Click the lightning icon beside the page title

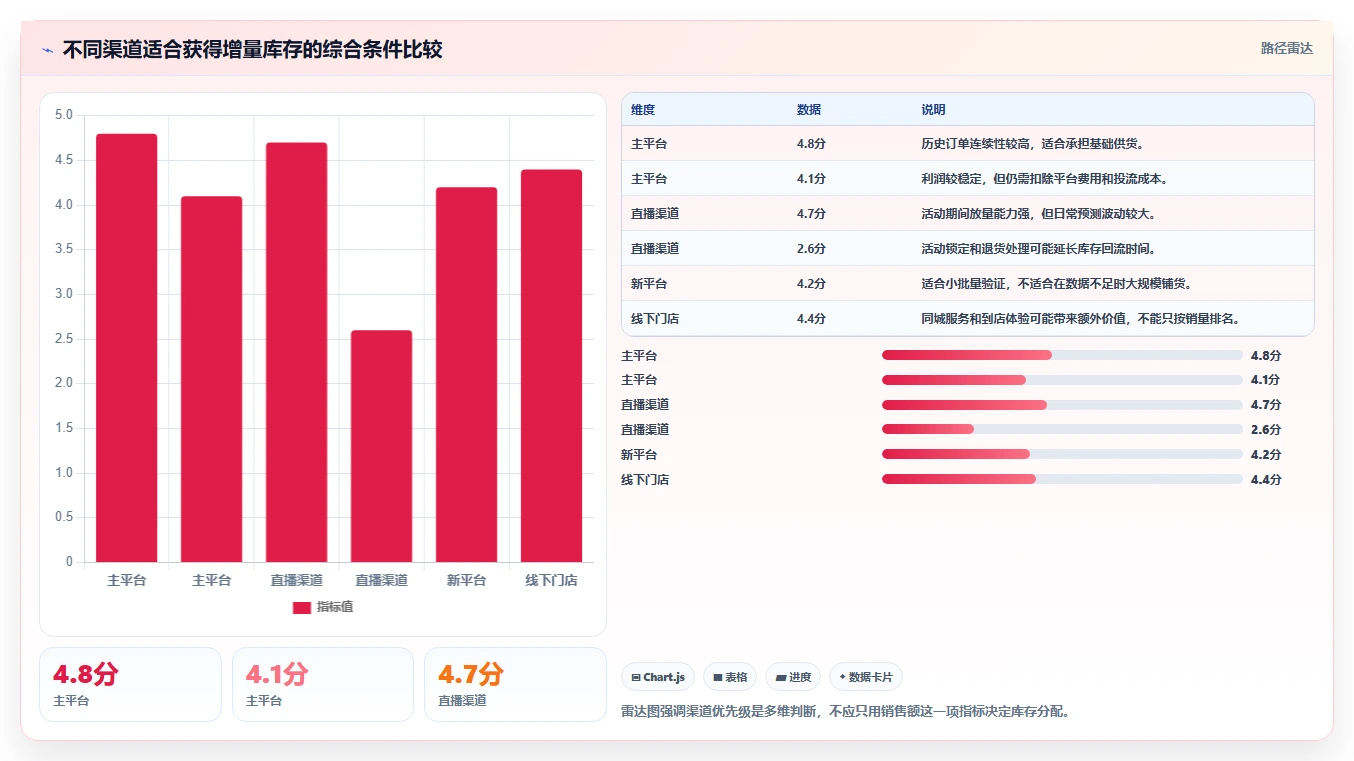pos(47,50)
